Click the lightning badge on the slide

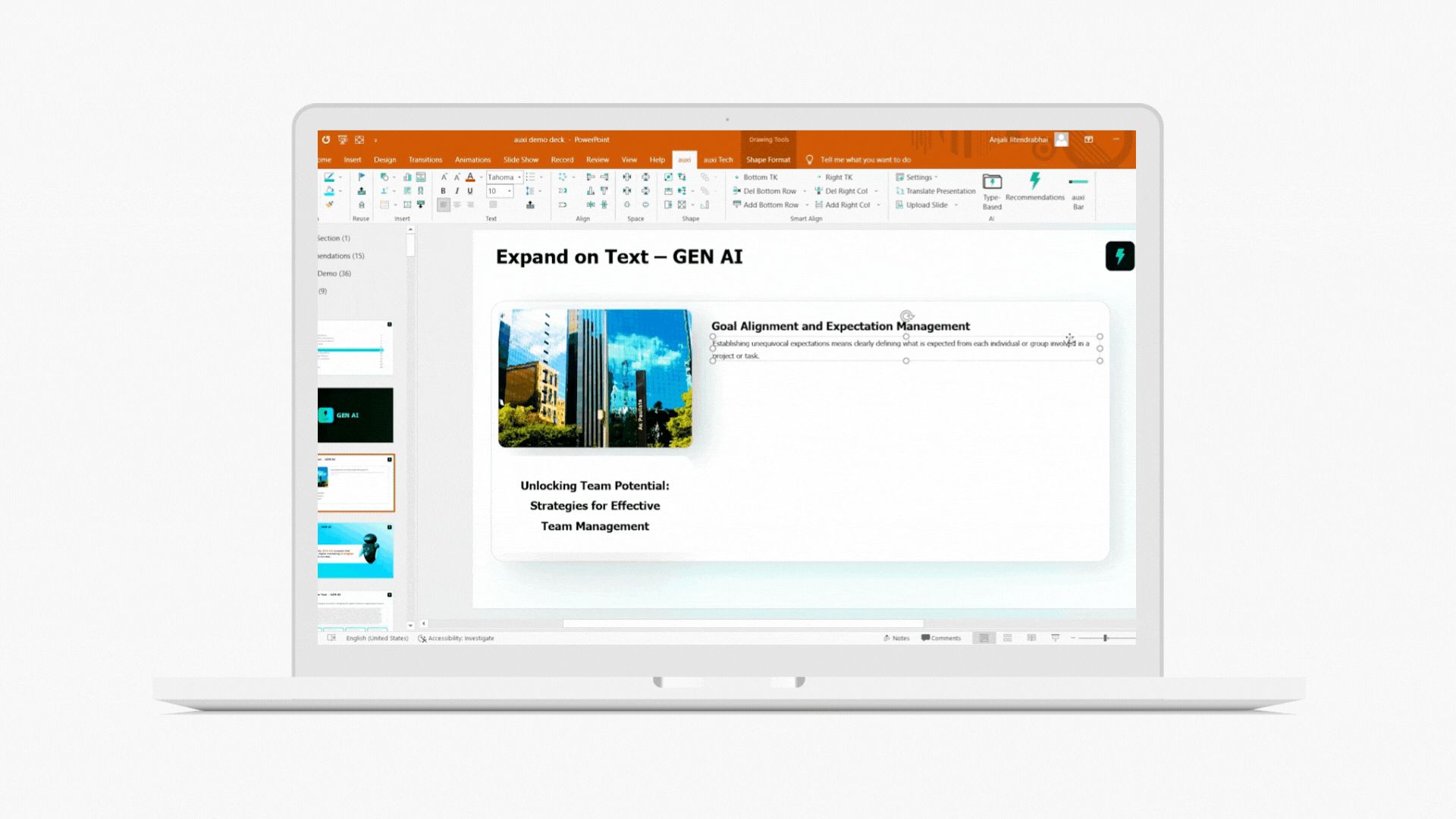click(x=1119, y=256)
